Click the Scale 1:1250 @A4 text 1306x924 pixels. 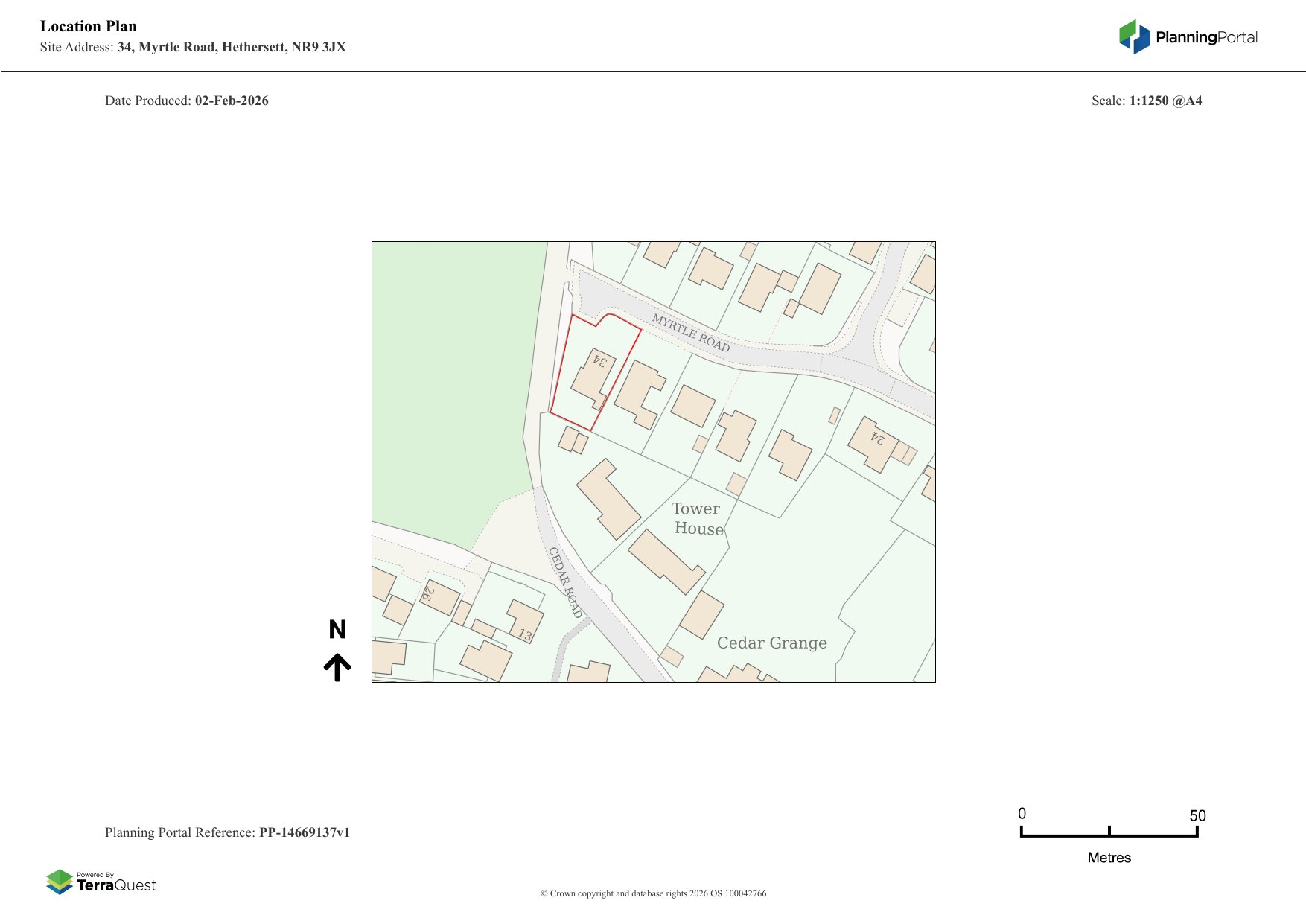pos(1147,101)
